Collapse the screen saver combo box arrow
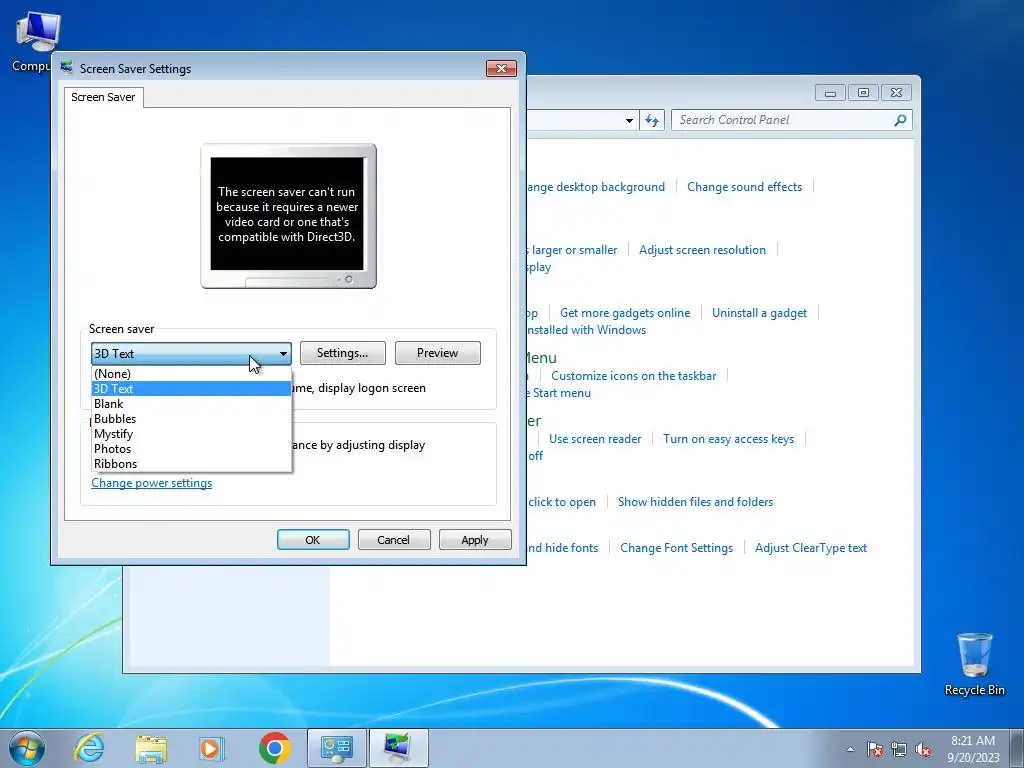The height and width of the screenshot is (768, 1024). (283, 353)
